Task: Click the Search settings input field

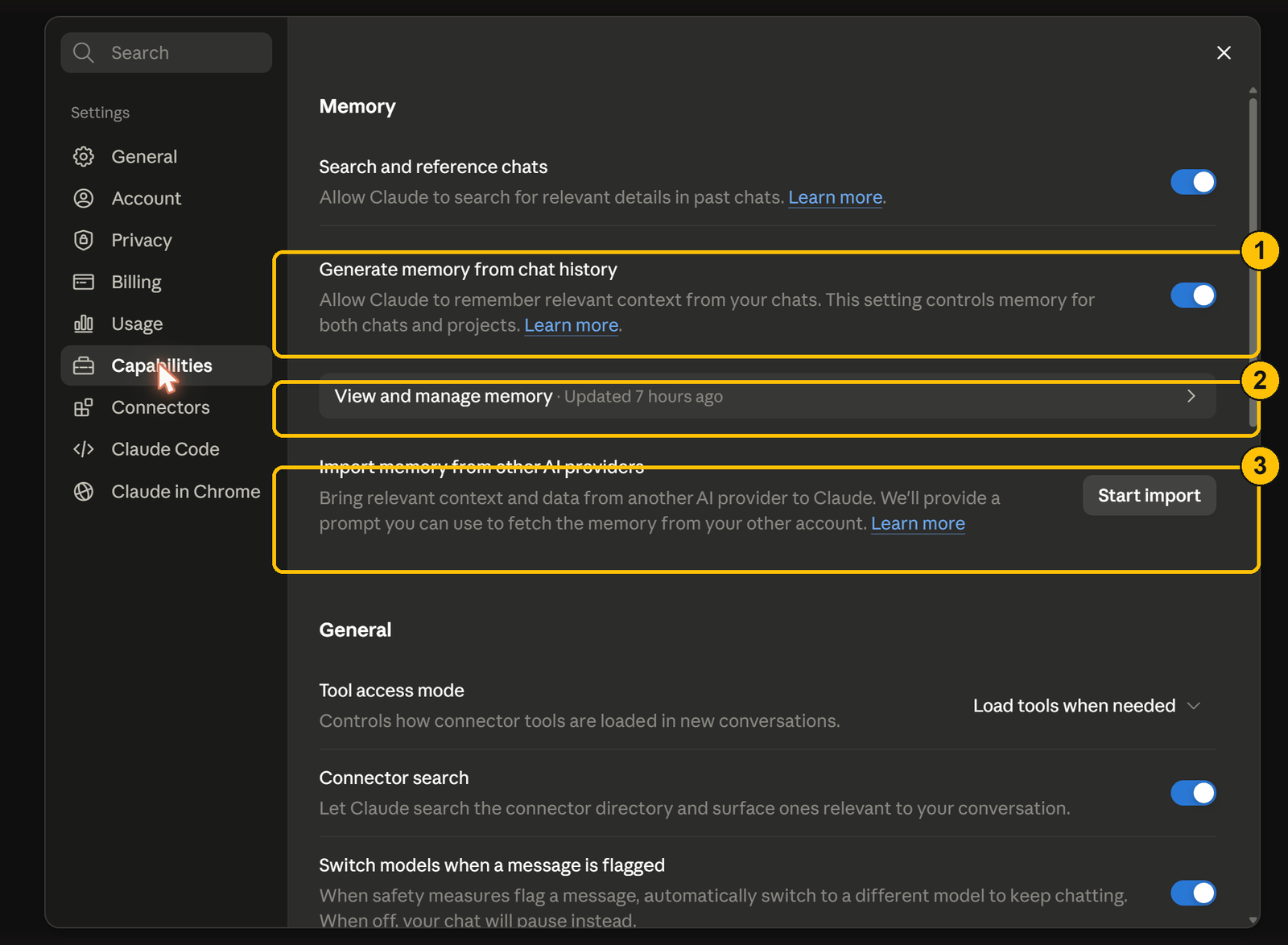Action: (x=167, y=53)
